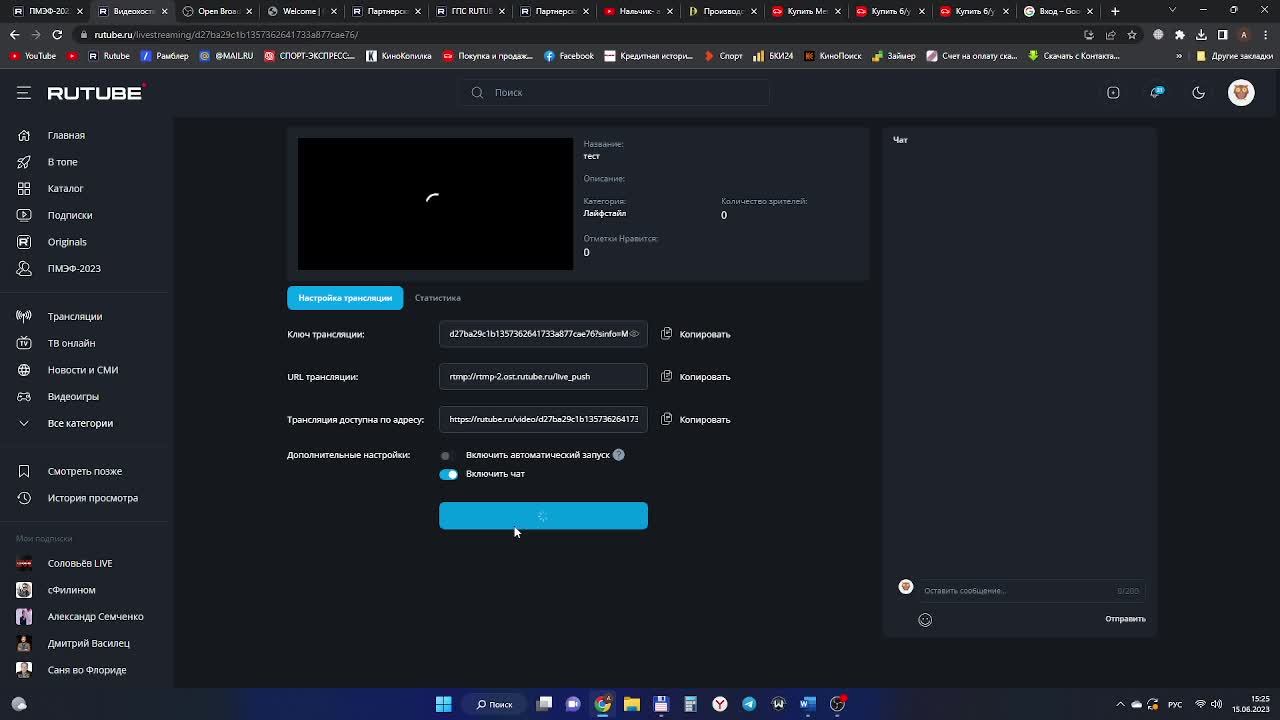Viewport: 1280px width, 720px height.
Task: Open the Originals sidebar icon
Action: pos(24,242)
